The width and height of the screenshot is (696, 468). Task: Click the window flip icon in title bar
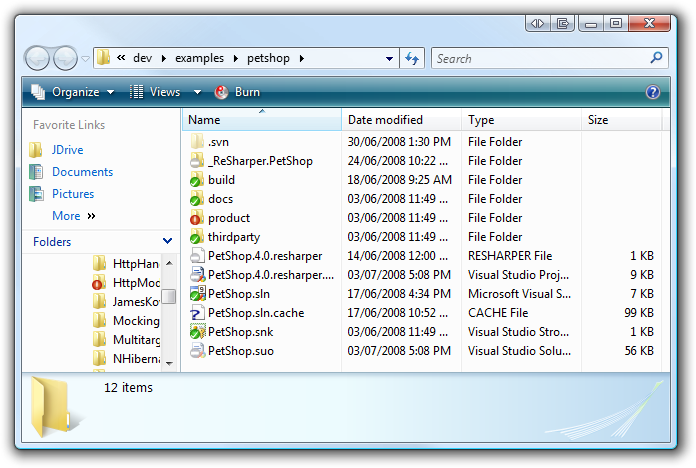tap(538, 24)
